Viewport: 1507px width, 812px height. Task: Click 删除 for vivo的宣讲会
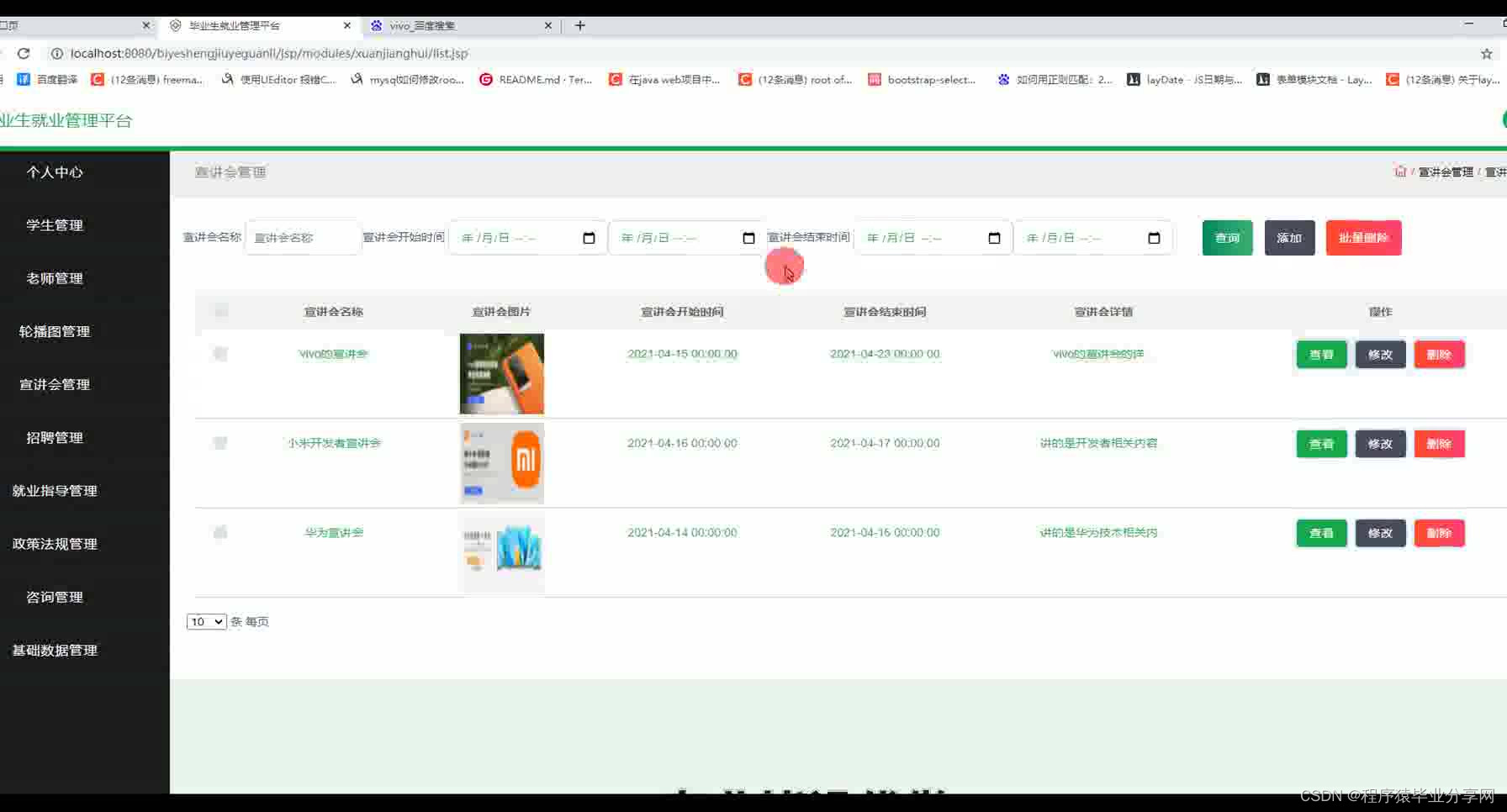[x=1439, y=355]
